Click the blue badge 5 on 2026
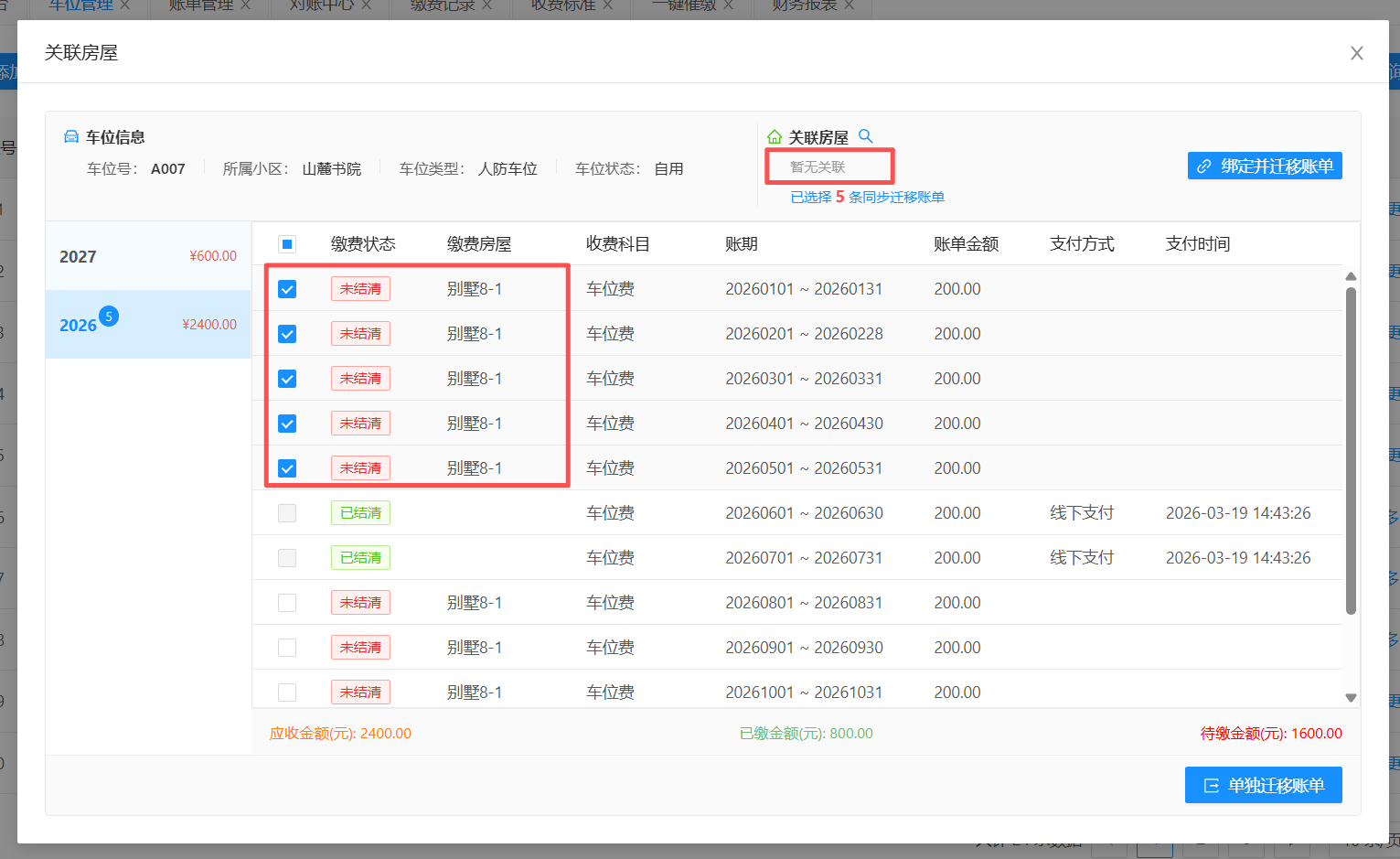The width and height of the screenshot is (1400, 859). (109, 317)
